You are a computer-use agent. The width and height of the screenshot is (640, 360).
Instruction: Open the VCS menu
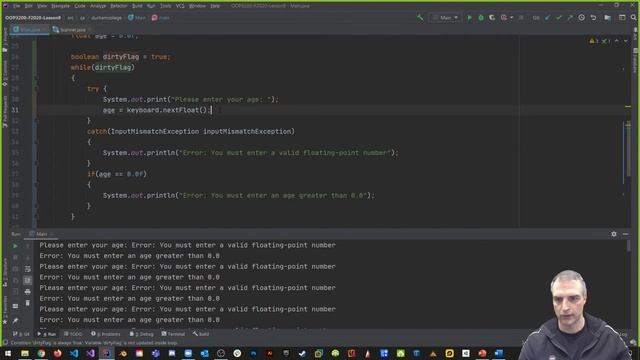pyautogui.click(x=180, y=6)
